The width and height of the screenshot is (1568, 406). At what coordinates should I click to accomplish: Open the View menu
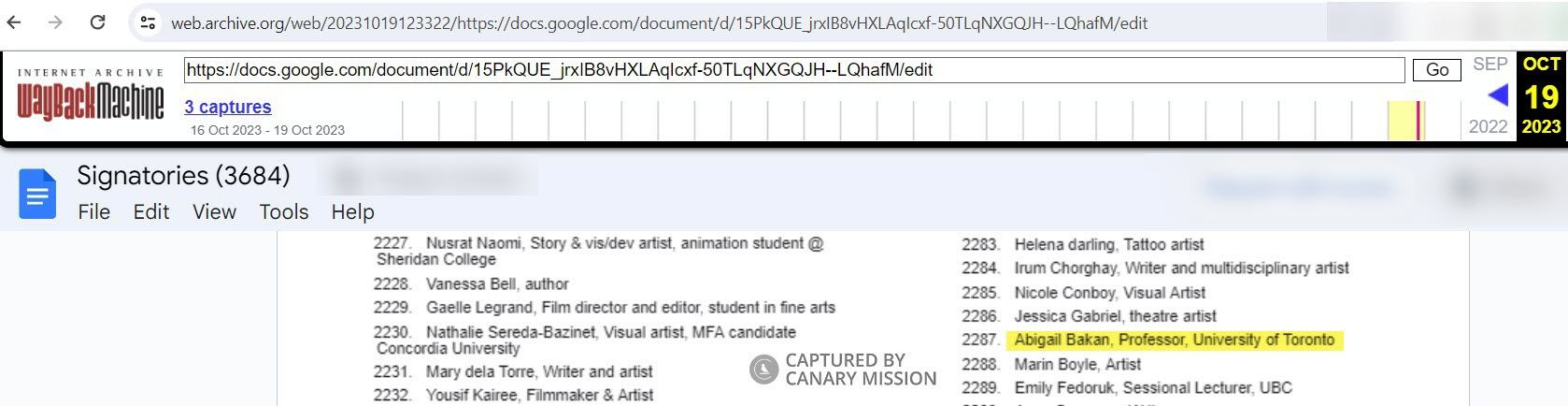214,212
